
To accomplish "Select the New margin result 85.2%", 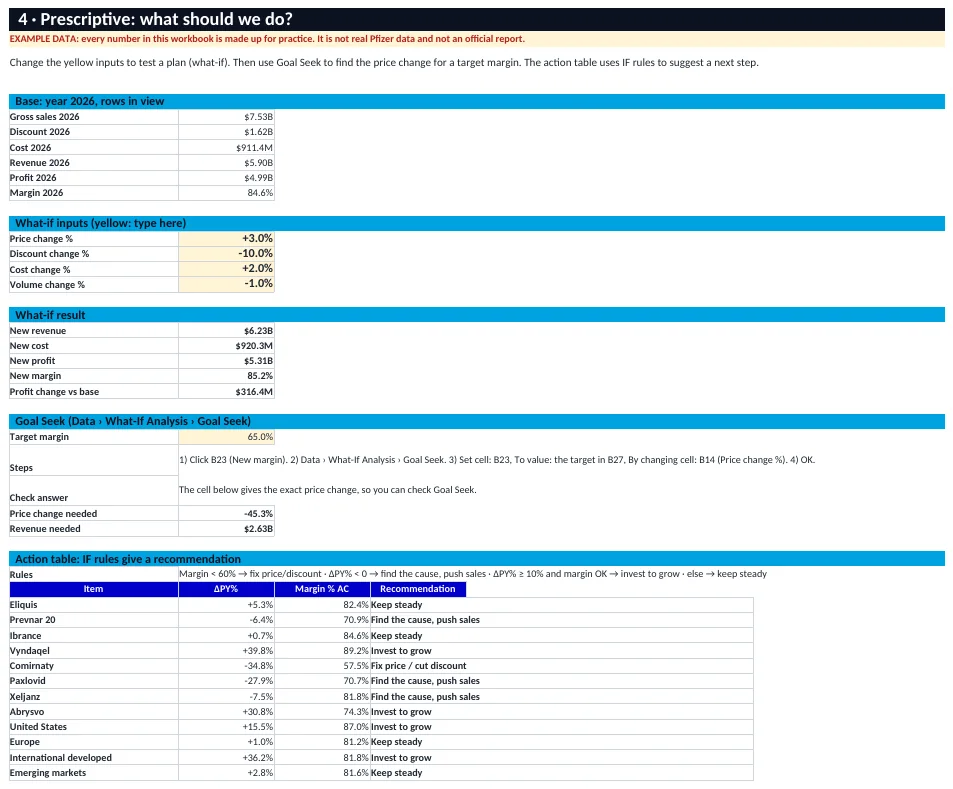I will [226, 376].
